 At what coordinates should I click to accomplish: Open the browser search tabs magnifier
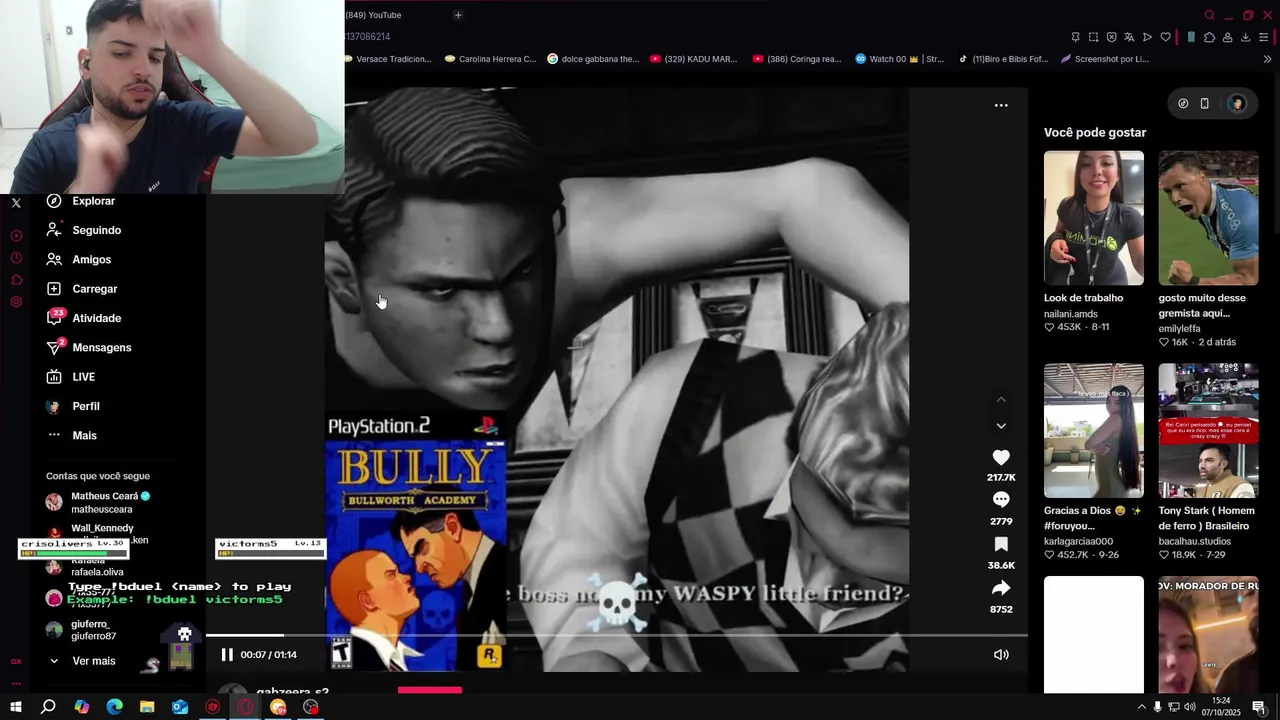1209,15
